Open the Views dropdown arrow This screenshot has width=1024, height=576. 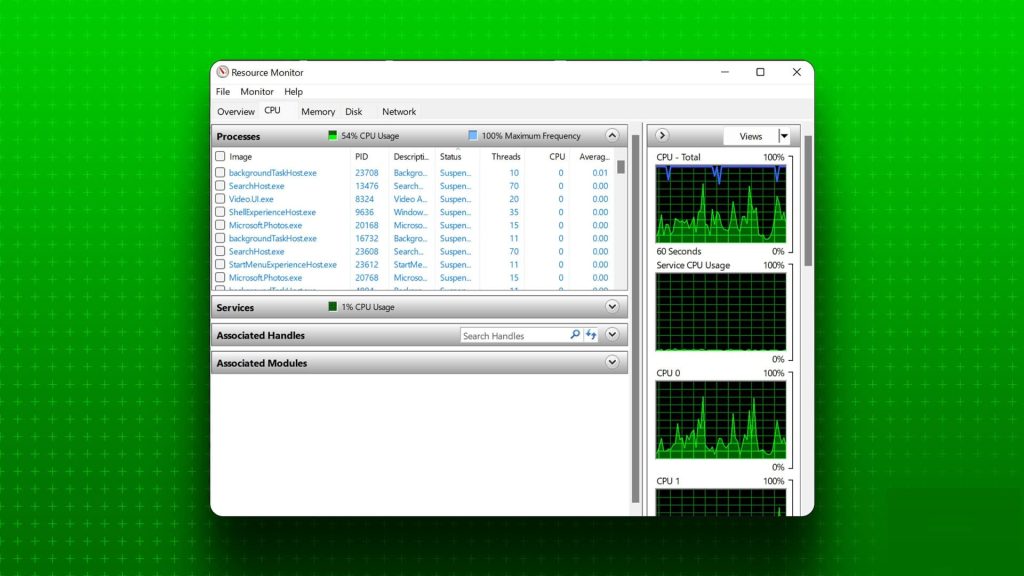pyautogui.click(x=784, y=135)
